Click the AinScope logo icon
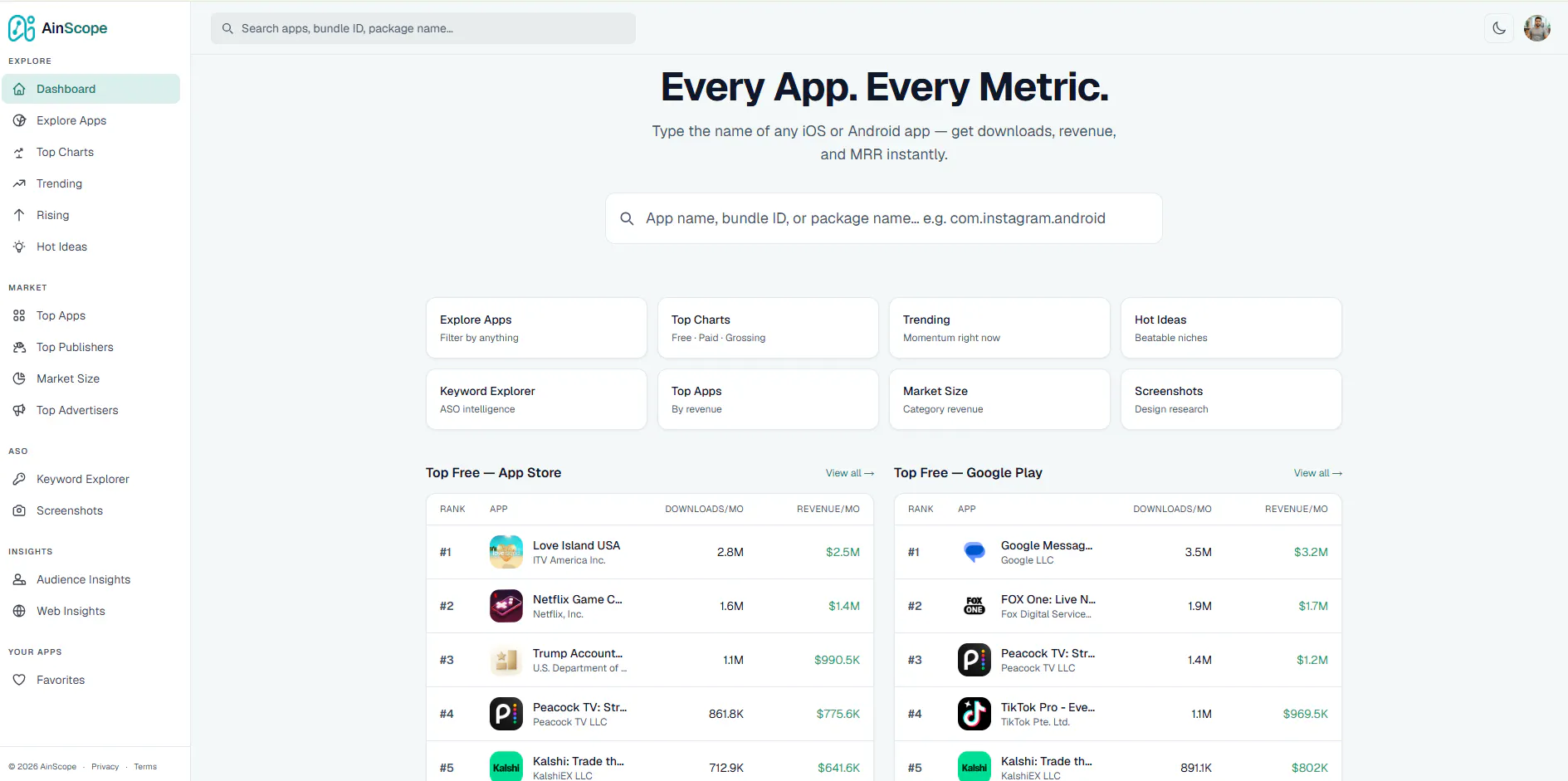The height and width of the screenshot is (781, 1568). 22,28
